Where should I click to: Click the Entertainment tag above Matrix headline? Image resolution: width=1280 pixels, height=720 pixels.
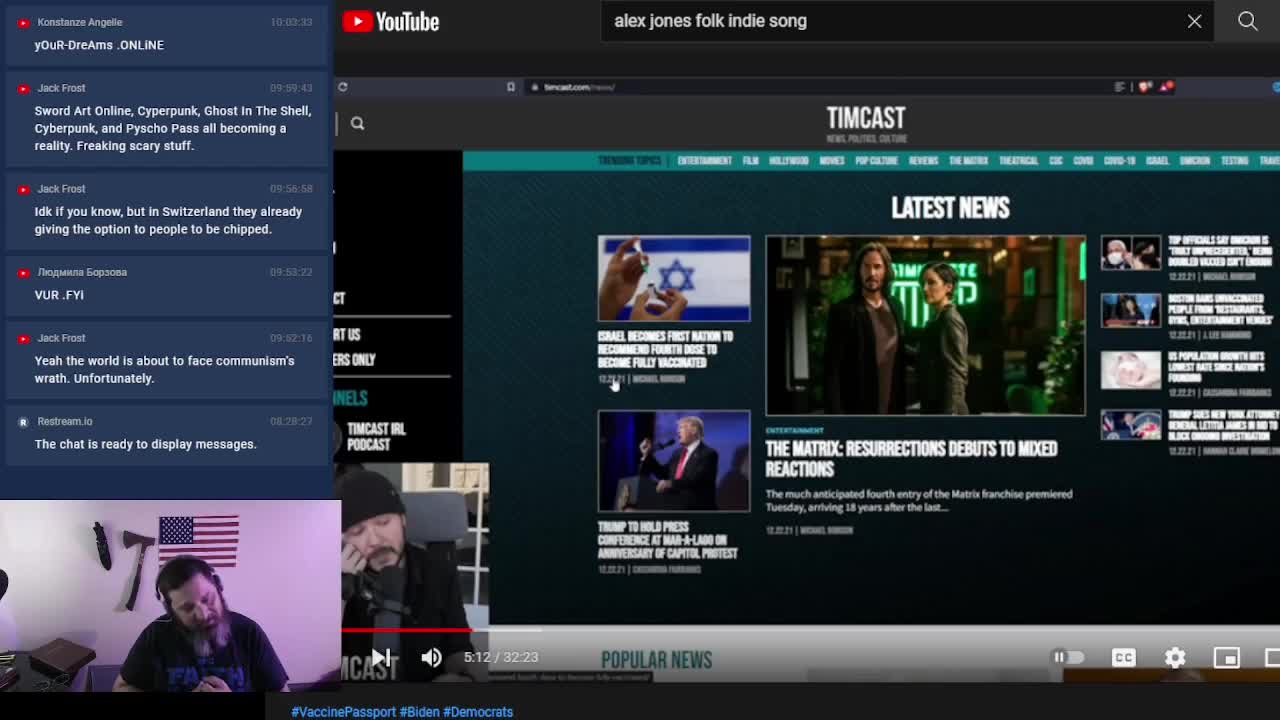tap(794, 430)
